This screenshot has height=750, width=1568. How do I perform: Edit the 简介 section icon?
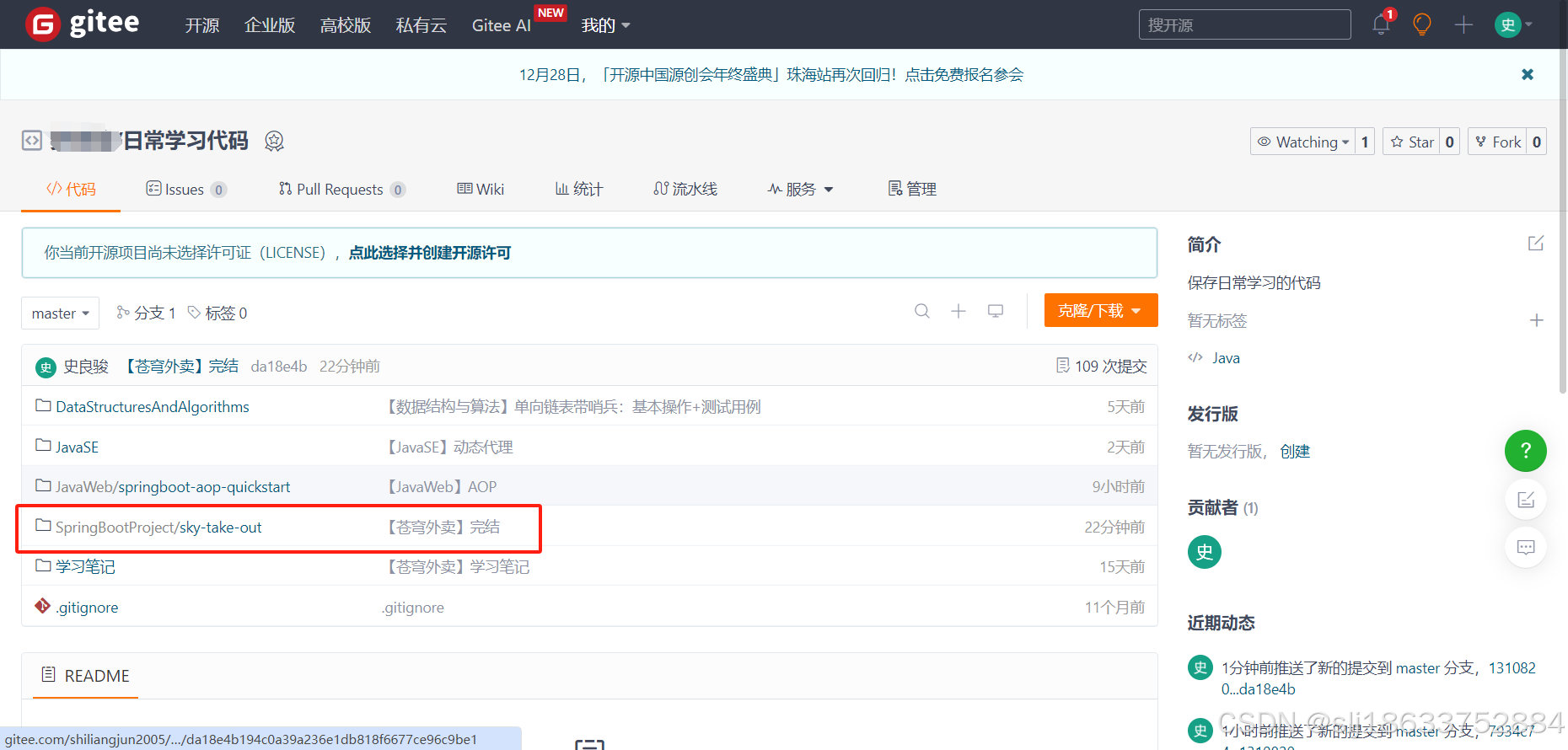(1536, 244)
